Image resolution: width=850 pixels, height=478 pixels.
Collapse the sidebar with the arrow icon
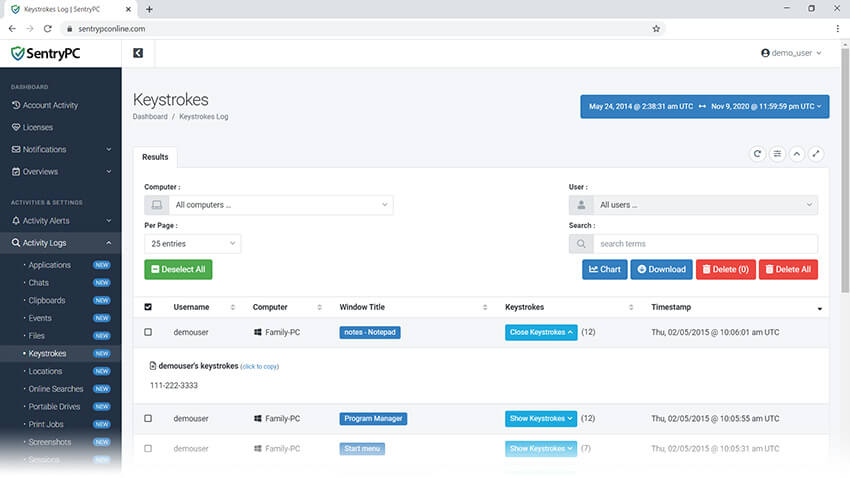[138, 53]
